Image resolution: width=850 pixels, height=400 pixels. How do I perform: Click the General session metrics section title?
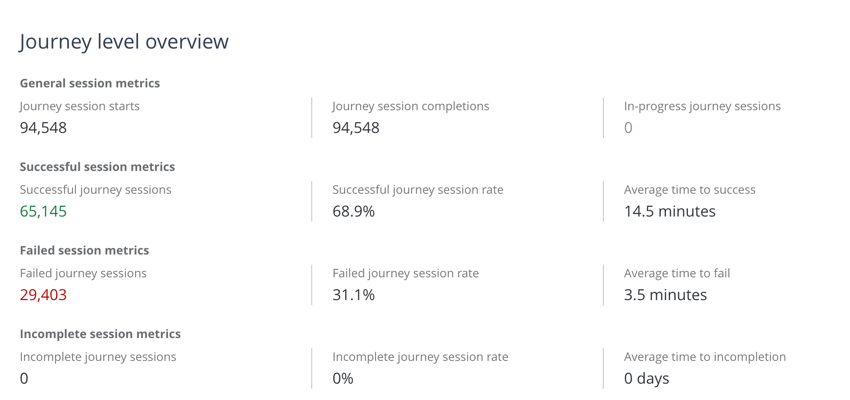click(x=90, y=83)
